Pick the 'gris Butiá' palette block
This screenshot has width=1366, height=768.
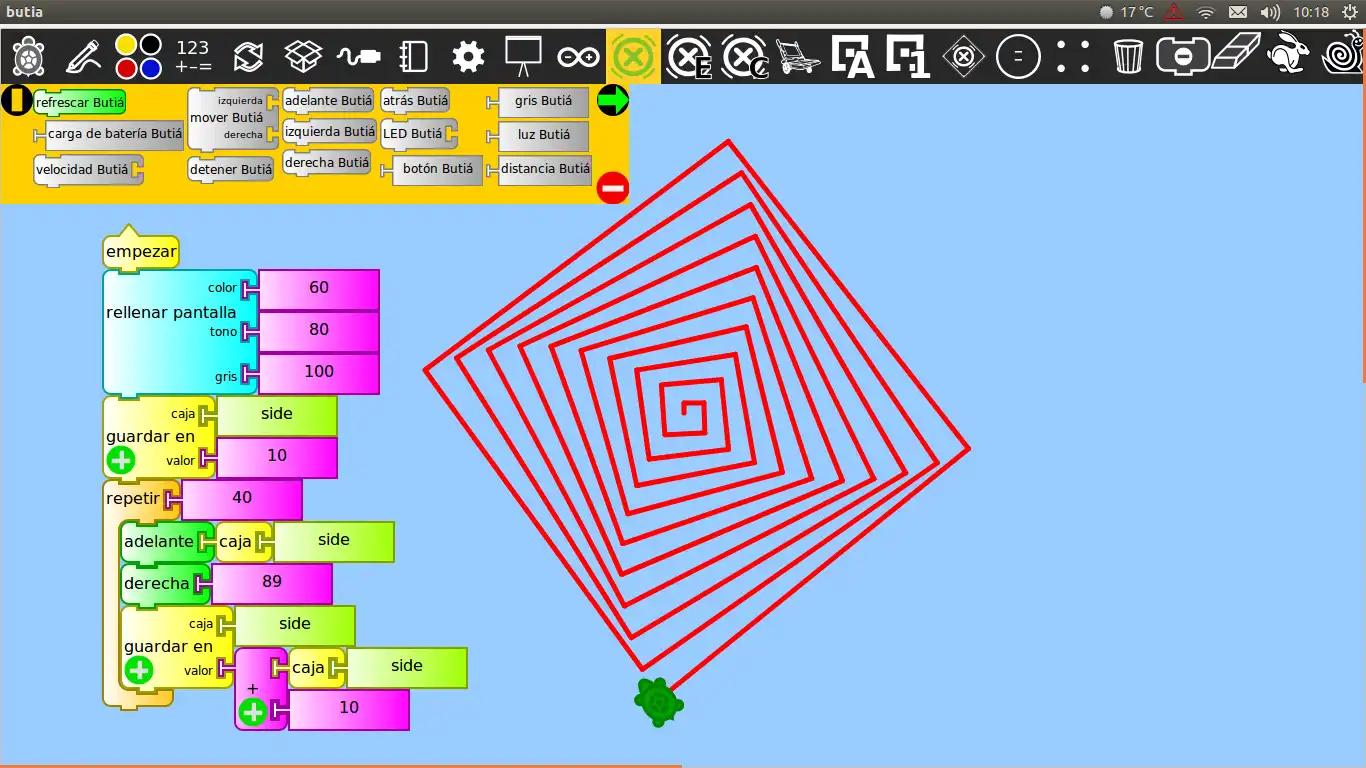[x=538, y=102]
